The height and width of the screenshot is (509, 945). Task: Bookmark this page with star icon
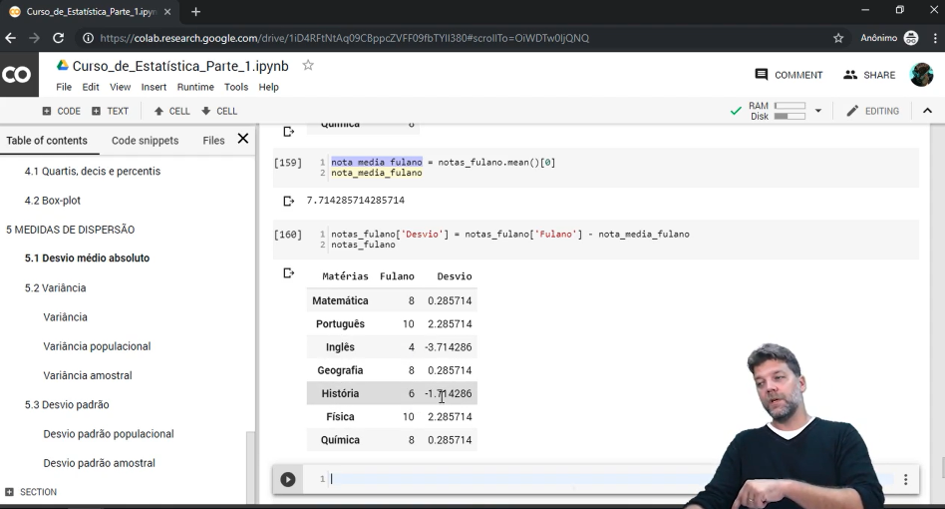tap(838, 38)
